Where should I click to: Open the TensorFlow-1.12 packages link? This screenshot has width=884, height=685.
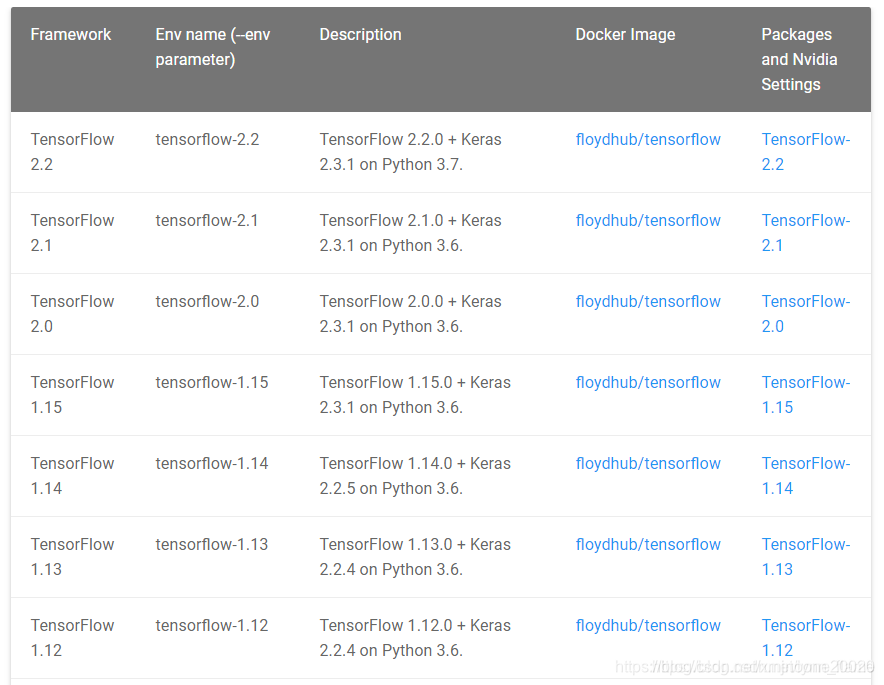[806, 638]
